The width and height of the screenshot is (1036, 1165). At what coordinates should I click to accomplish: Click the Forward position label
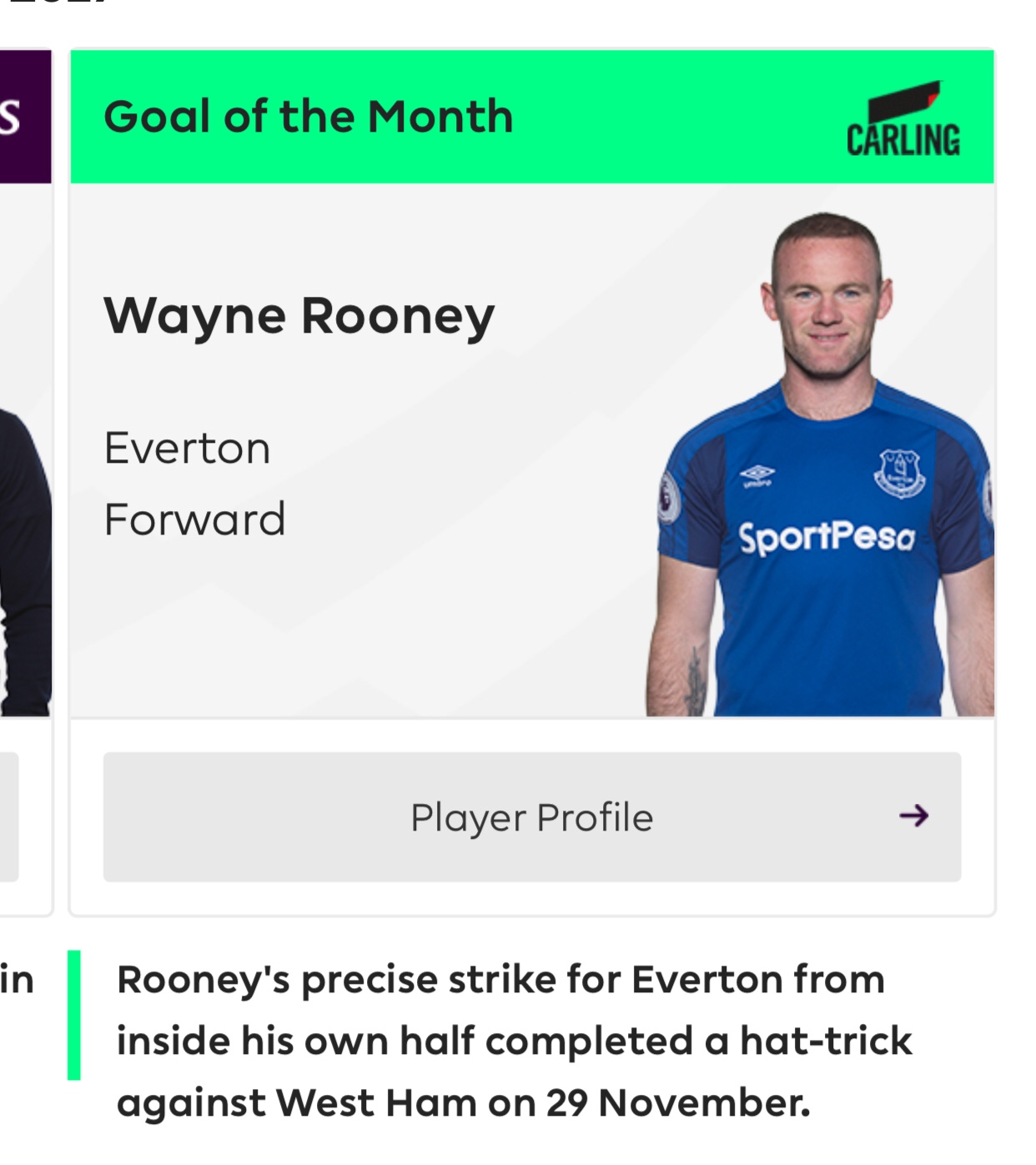(194, 520)
